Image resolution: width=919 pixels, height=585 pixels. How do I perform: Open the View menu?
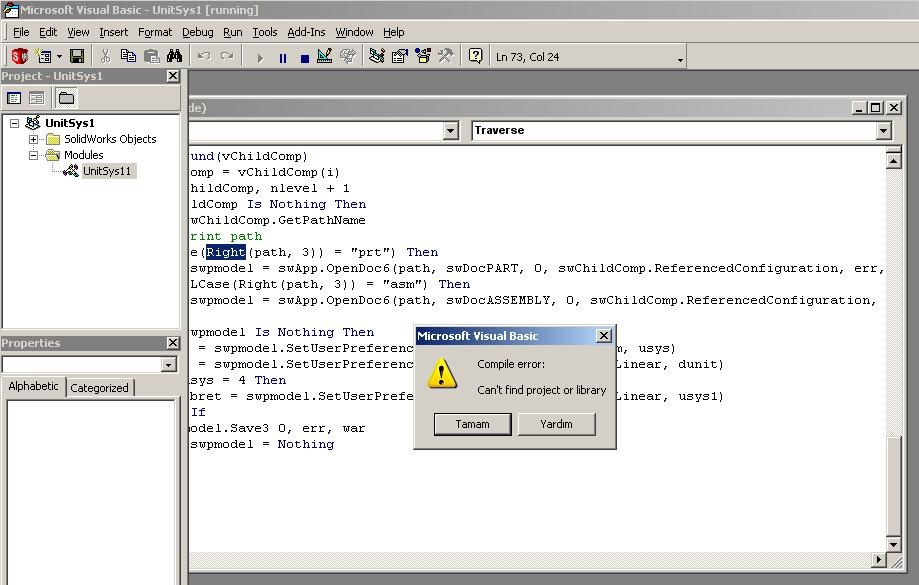(x=78, y=32)
